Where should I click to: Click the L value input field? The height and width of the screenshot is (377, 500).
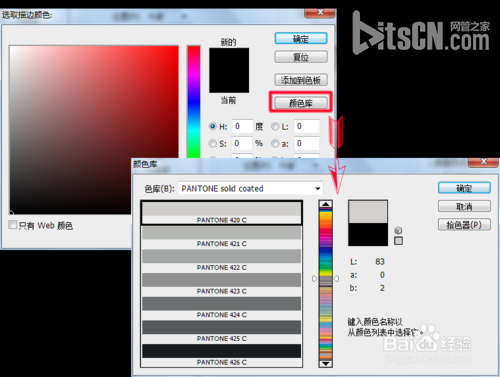(307, 126)
